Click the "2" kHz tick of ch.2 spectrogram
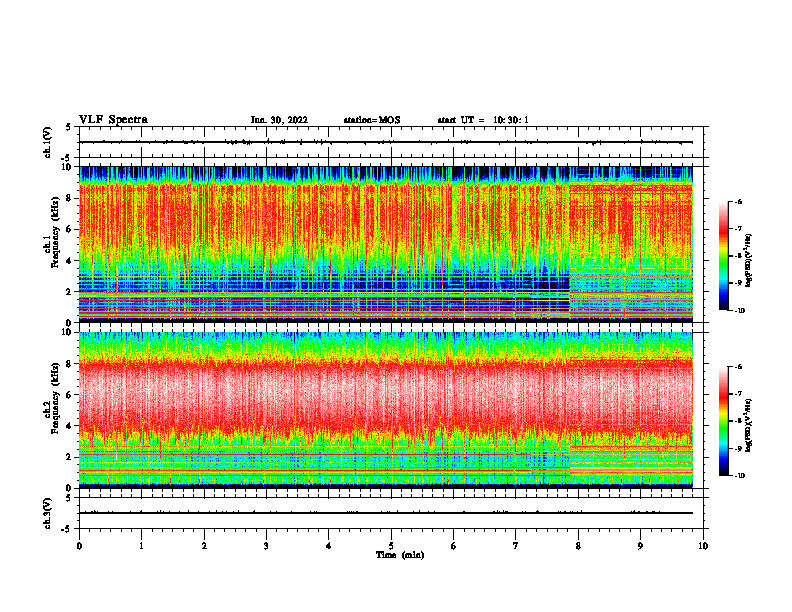This screenshot has width=792, height=612. tap(69, 457)
